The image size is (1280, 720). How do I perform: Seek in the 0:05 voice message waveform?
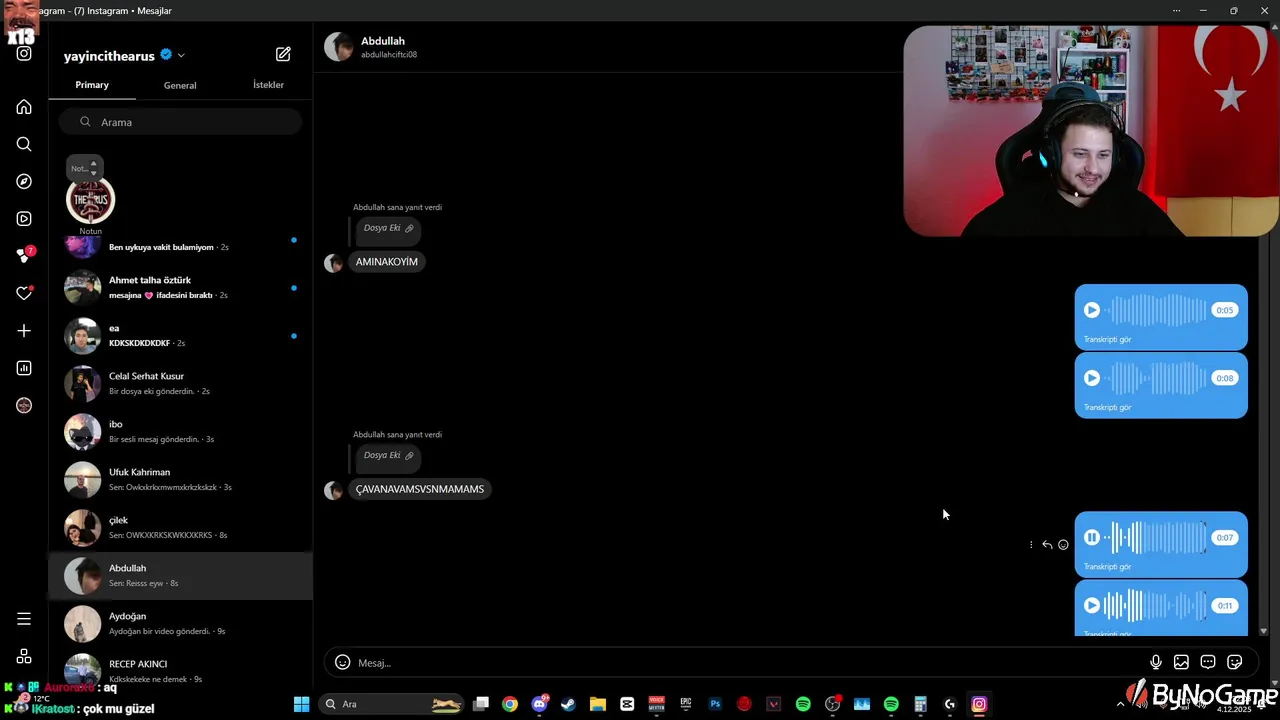coord(1157,310)
